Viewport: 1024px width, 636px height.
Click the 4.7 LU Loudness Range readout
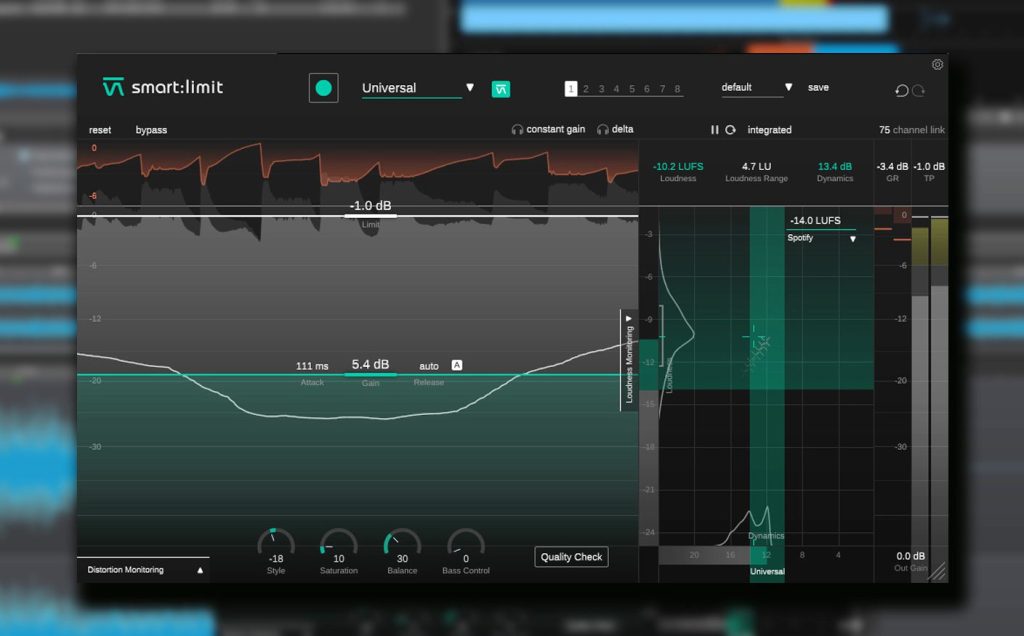(756, 167)
